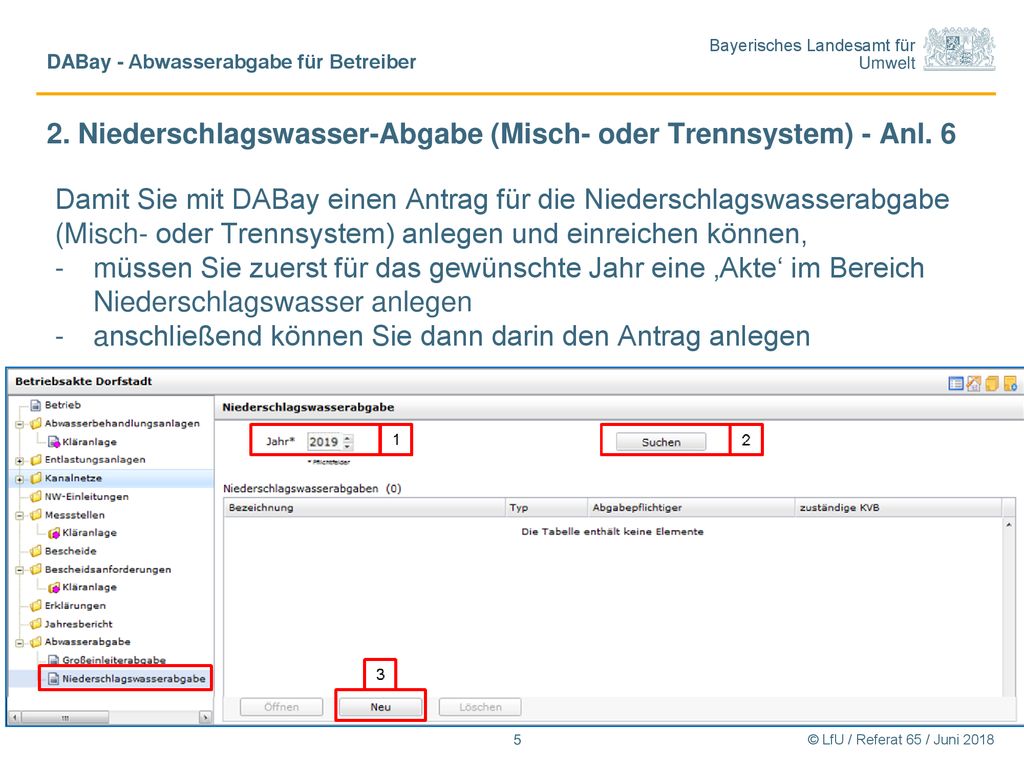The image size is (1024, 768).
Task: Click the Jahresbericht folder icon
Action: 36,624
